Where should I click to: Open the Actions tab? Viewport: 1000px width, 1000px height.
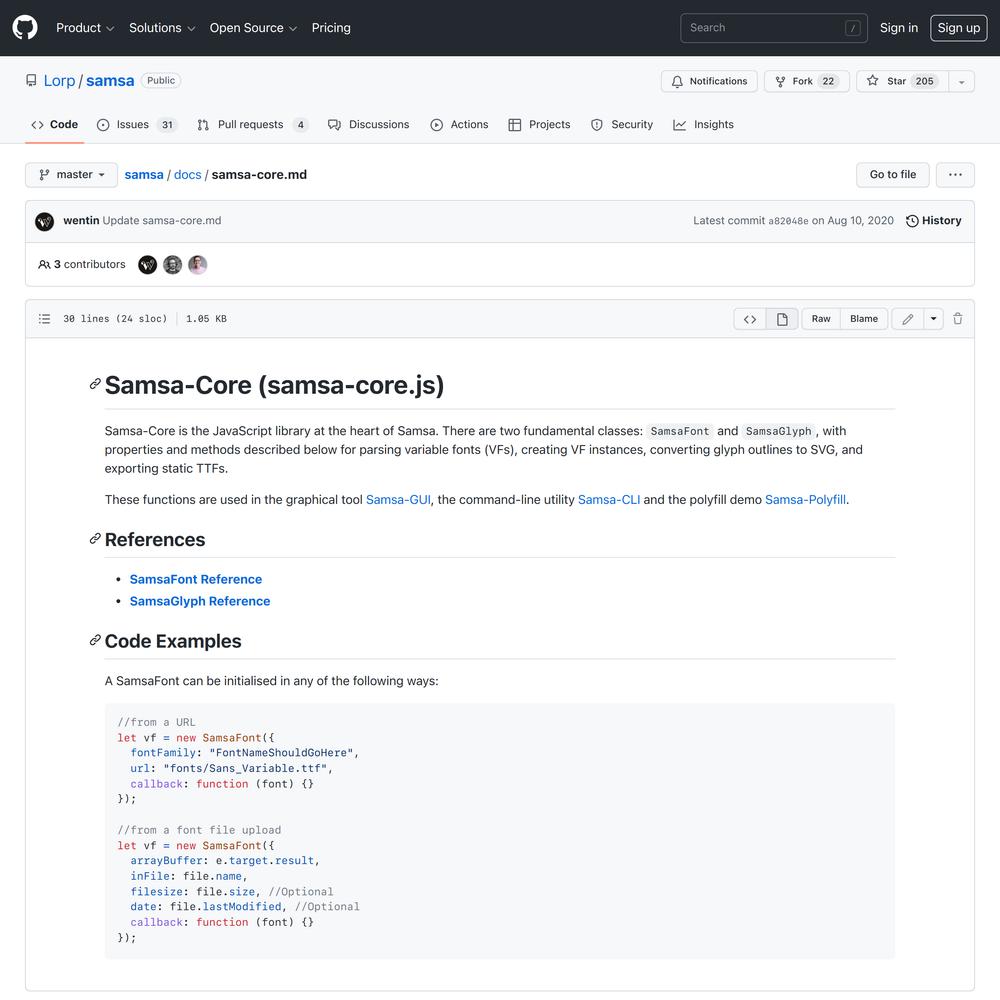(459, 125)
